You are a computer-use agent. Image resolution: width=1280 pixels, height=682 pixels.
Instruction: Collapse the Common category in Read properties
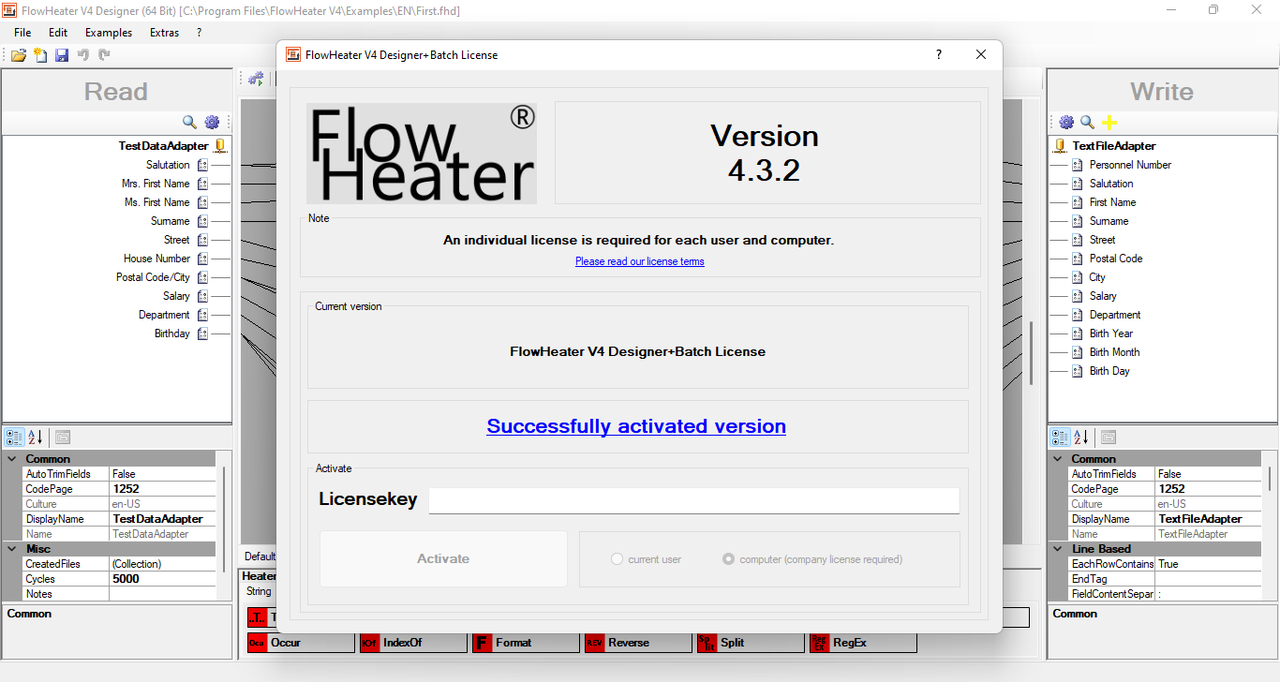coord(13,460)
